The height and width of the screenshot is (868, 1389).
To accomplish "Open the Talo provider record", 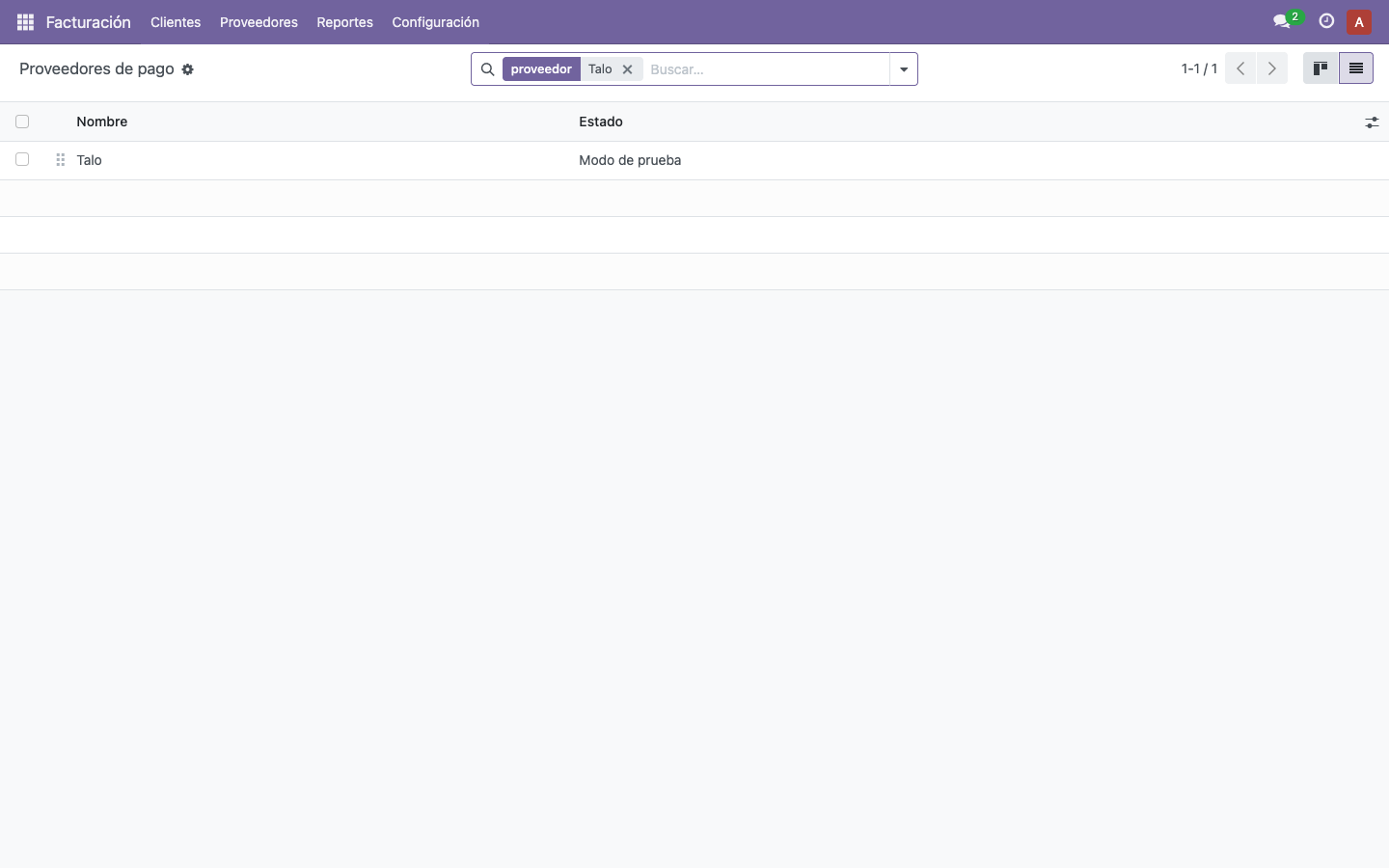I will click(89, 160).
